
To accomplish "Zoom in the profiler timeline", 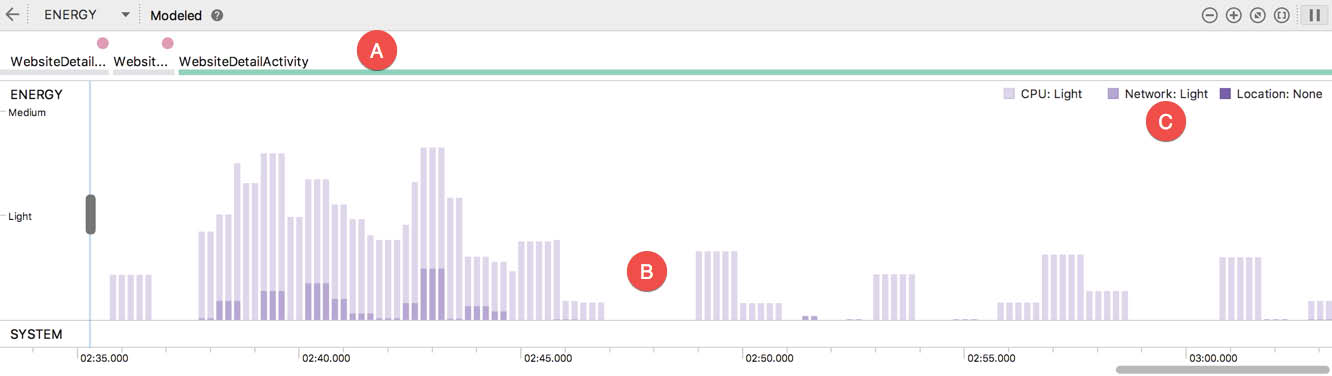I will coord(1234,15).
